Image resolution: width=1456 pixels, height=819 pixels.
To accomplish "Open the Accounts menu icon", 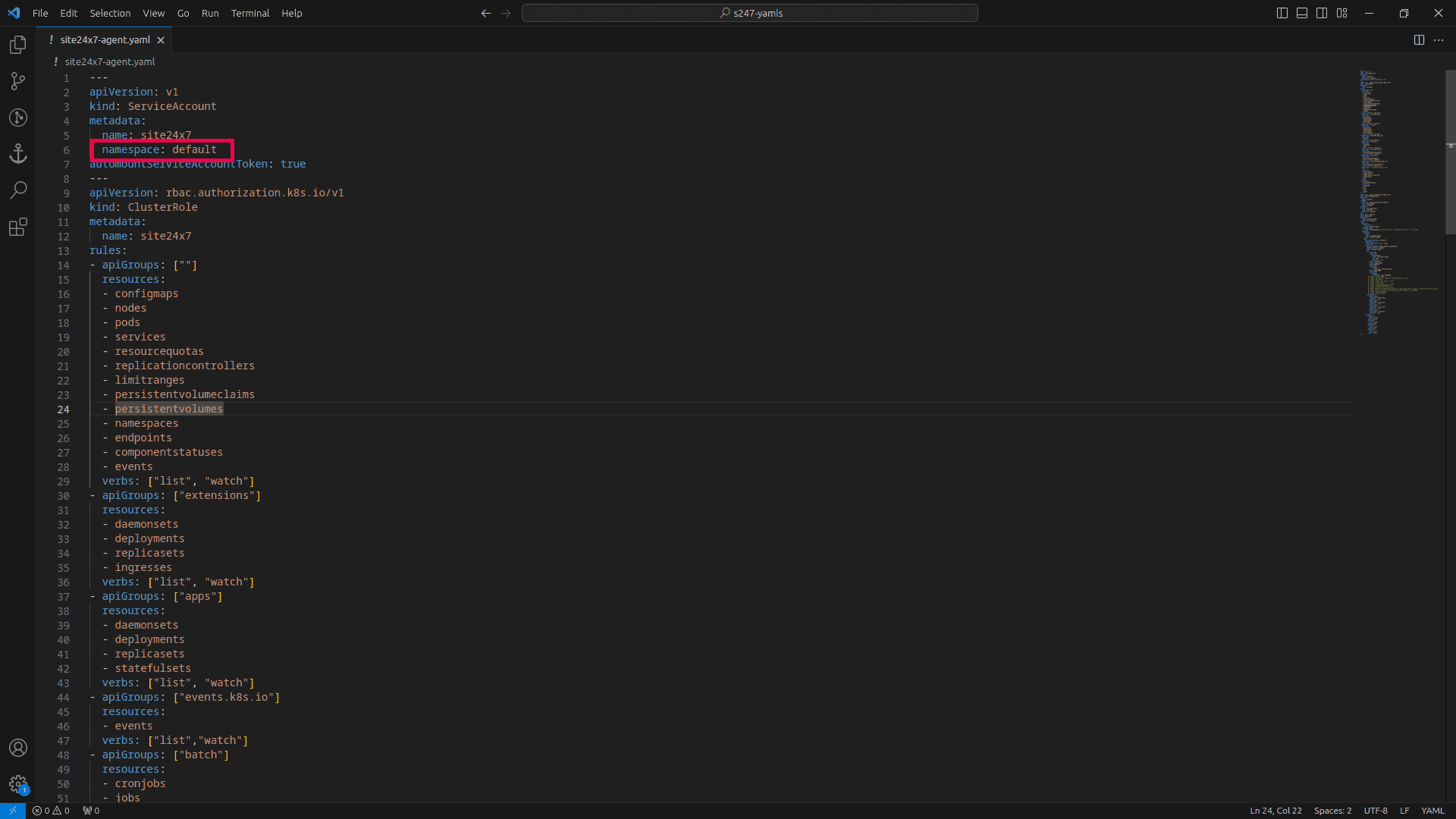I will (18, 748).
